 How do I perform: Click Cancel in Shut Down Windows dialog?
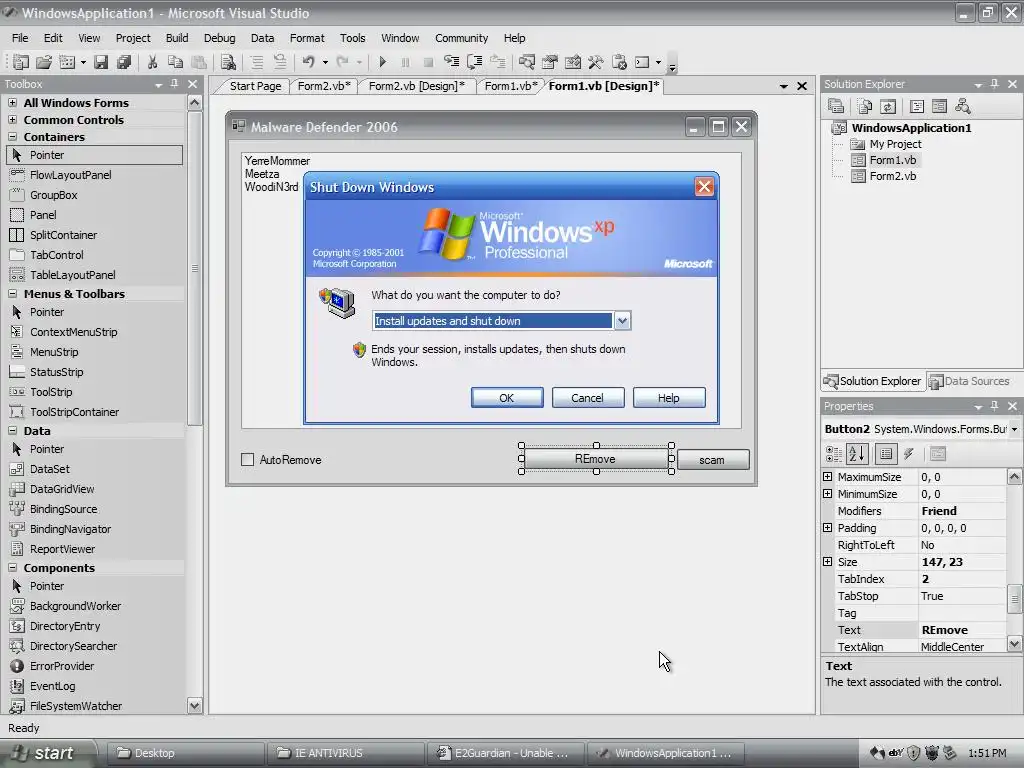588,398
